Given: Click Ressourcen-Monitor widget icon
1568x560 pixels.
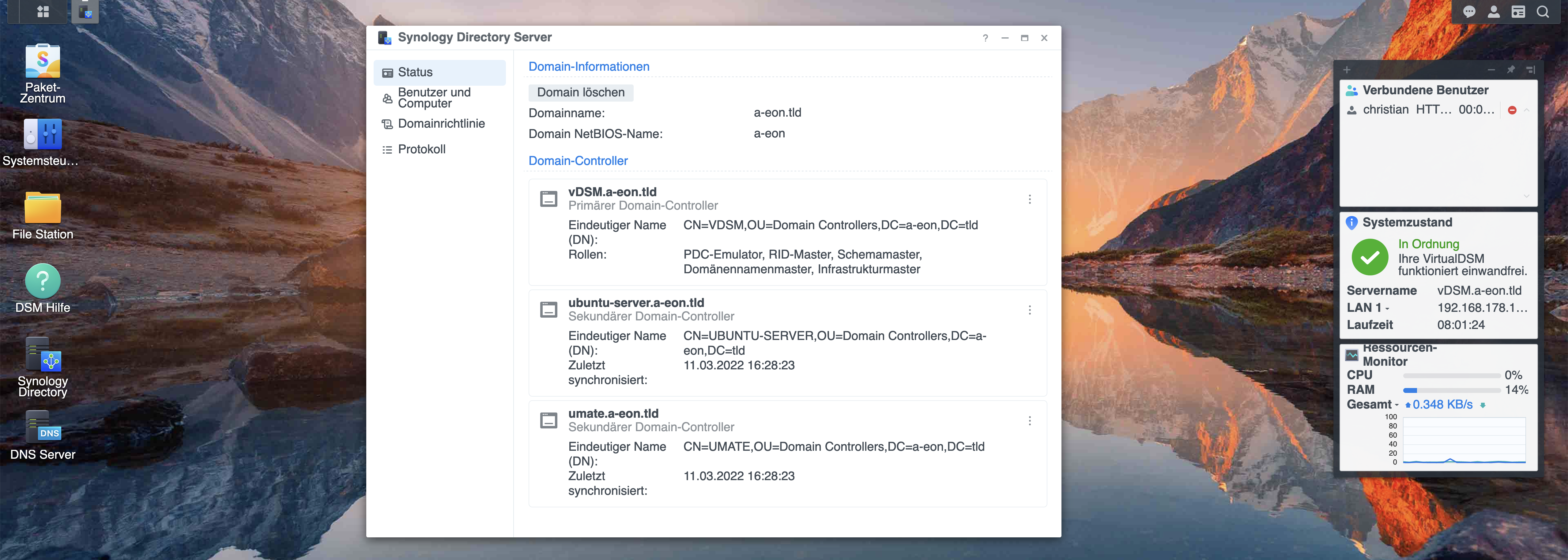Looking at the screenshot, I should (x=1352, y=354).
